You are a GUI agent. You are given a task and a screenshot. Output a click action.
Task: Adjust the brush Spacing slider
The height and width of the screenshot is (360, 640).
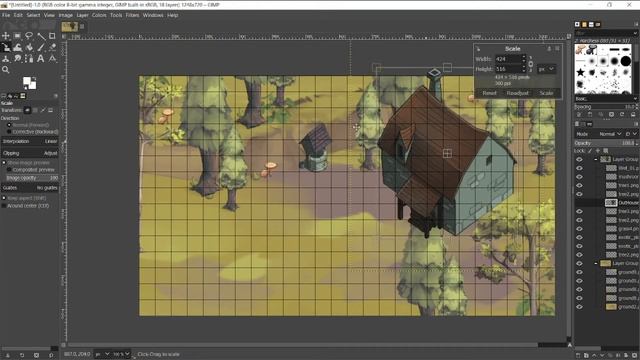[606, 107]
